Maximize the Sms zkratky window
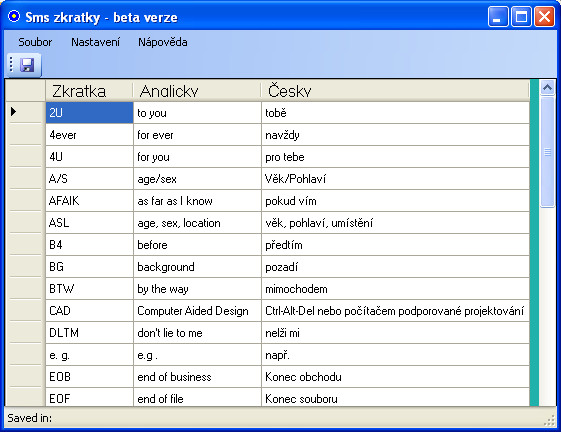561x432 pixels. (521, 16)
